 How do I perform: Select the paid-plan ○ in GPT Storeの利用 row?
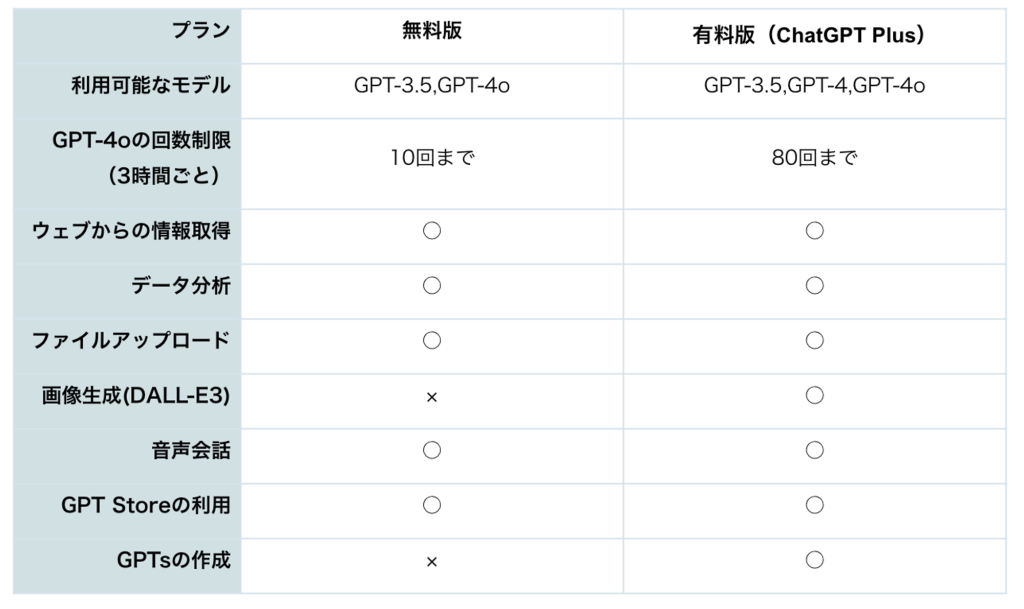tap(814, 505)
